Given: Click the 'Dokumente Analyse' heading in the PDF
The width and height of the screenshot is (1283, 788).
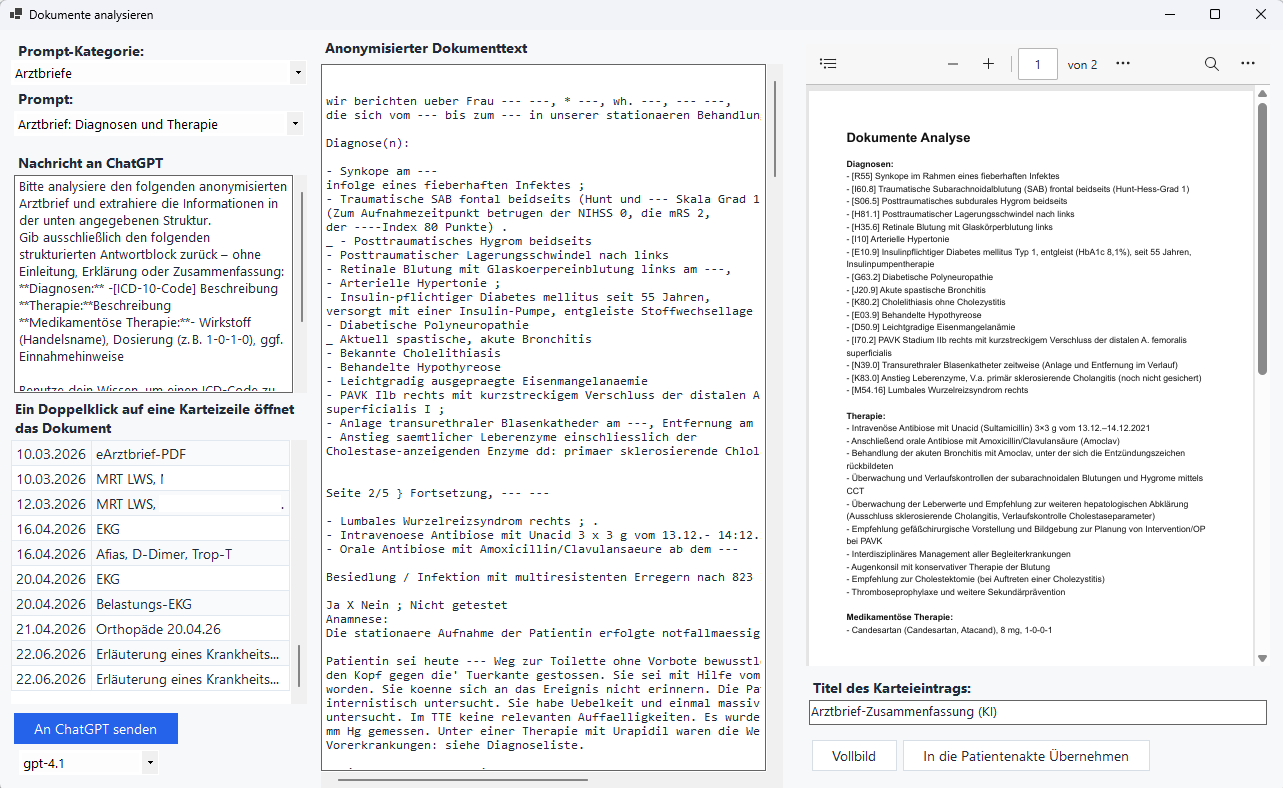Looking at the screenshot, I should click(x=908, y=138).
